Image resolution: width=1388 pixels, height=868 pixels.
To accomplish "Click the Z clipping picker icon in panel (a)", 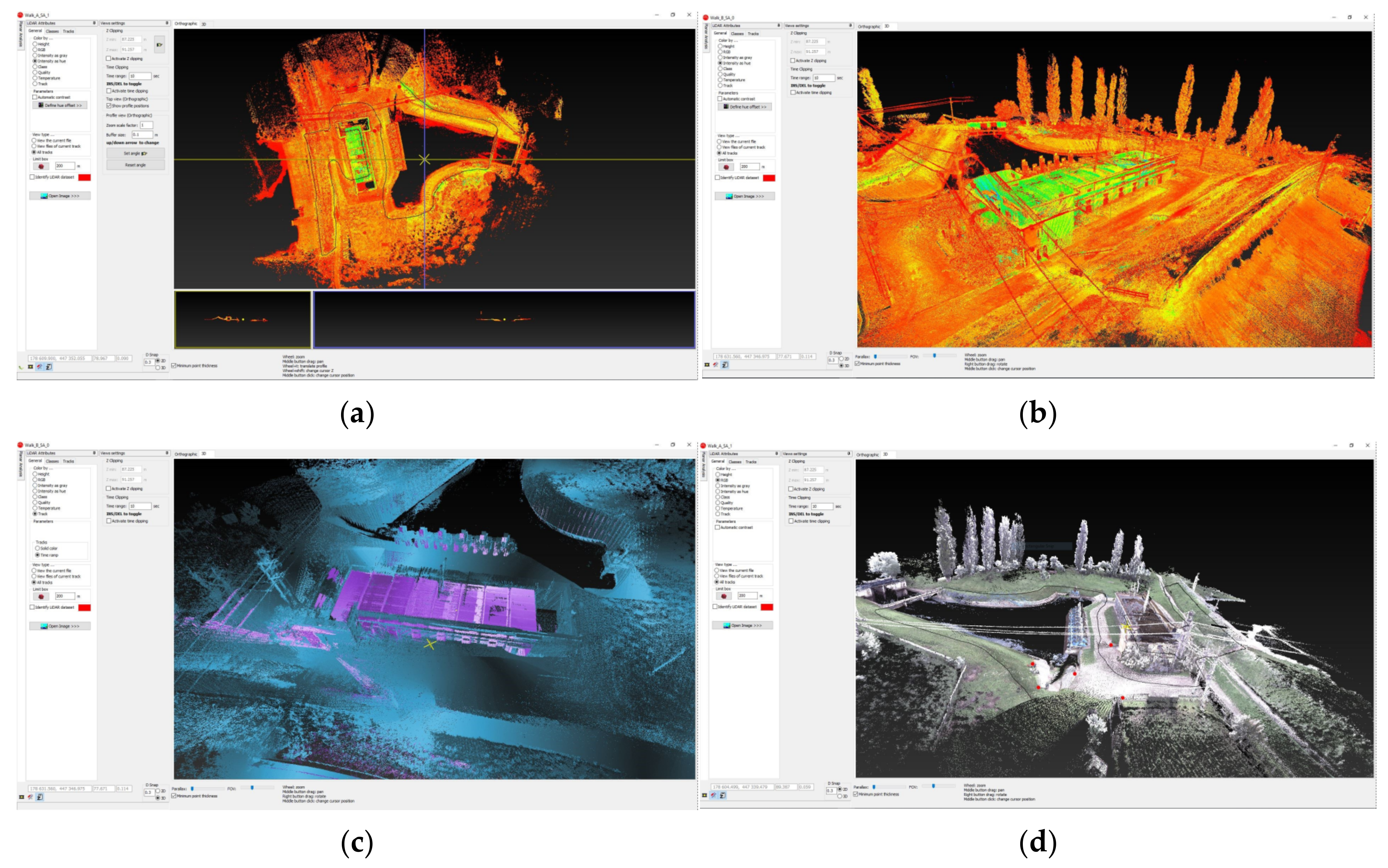I will point(159,44).
